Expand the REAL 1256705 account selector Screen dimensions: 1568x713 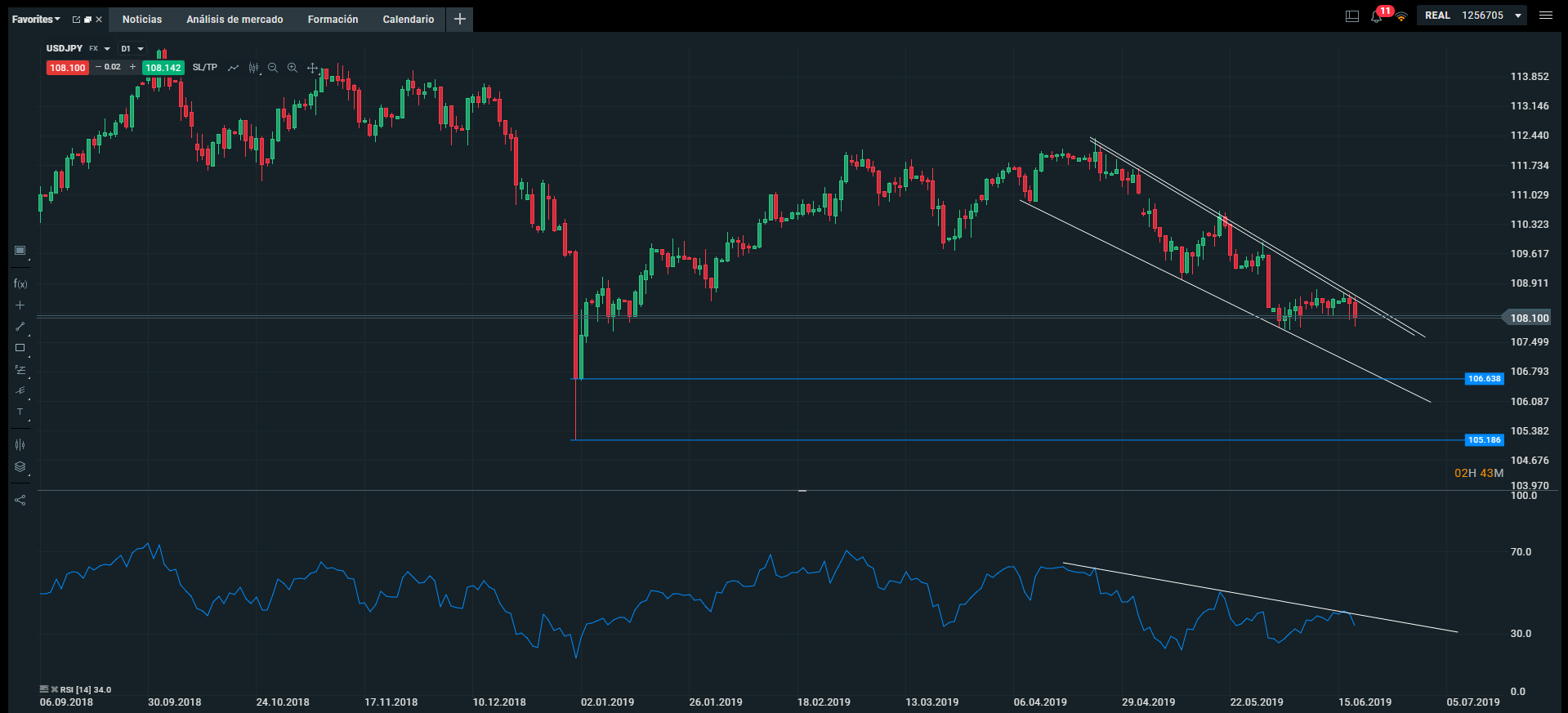[1474, 16]
